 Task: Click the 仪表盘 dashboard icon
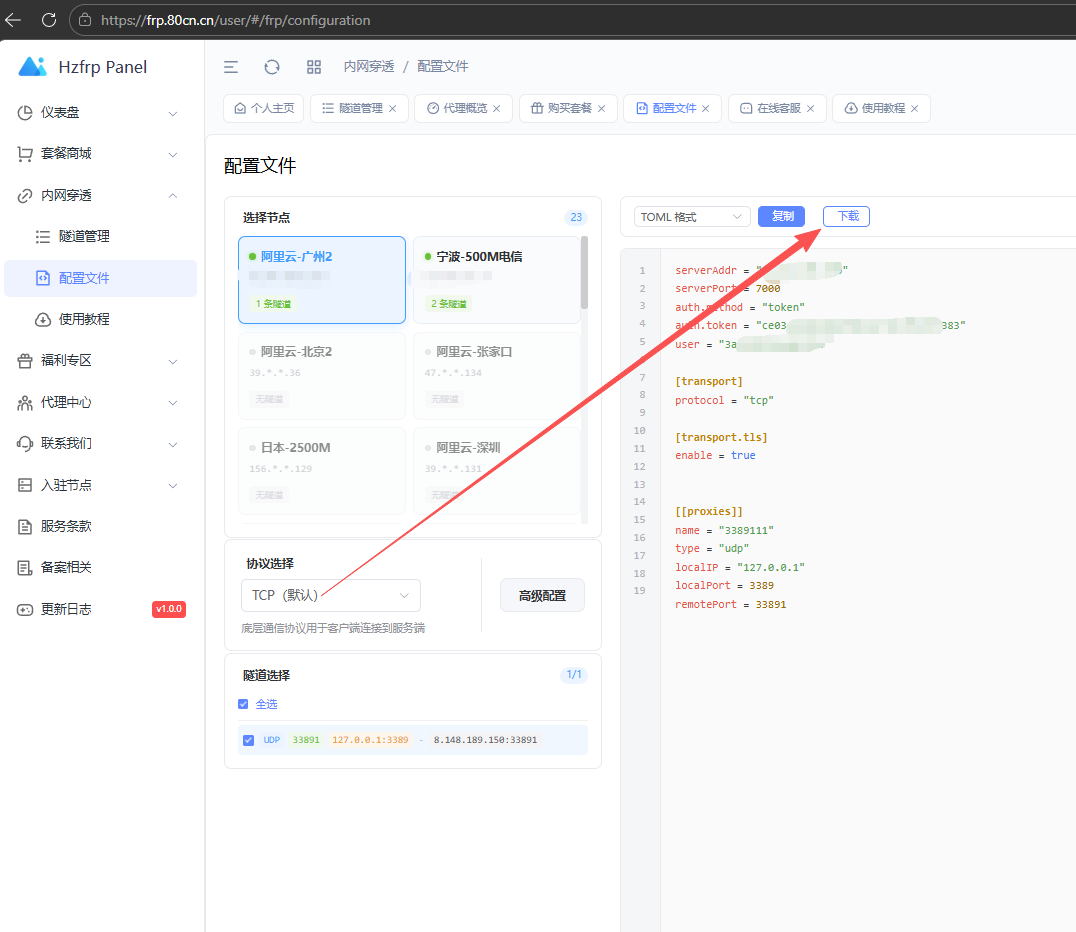(25, 113)
